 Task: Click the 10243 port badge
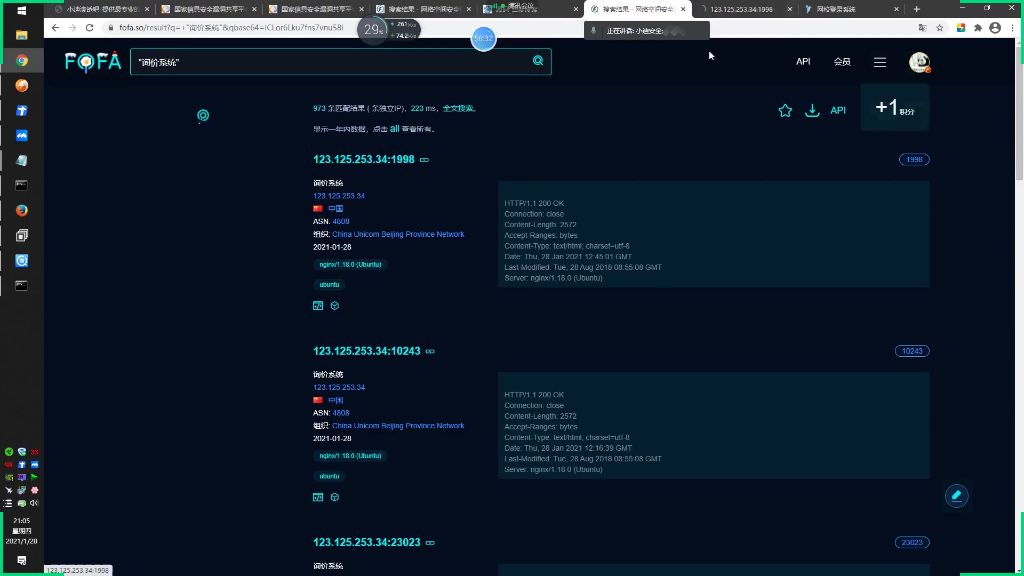(912, 351)
